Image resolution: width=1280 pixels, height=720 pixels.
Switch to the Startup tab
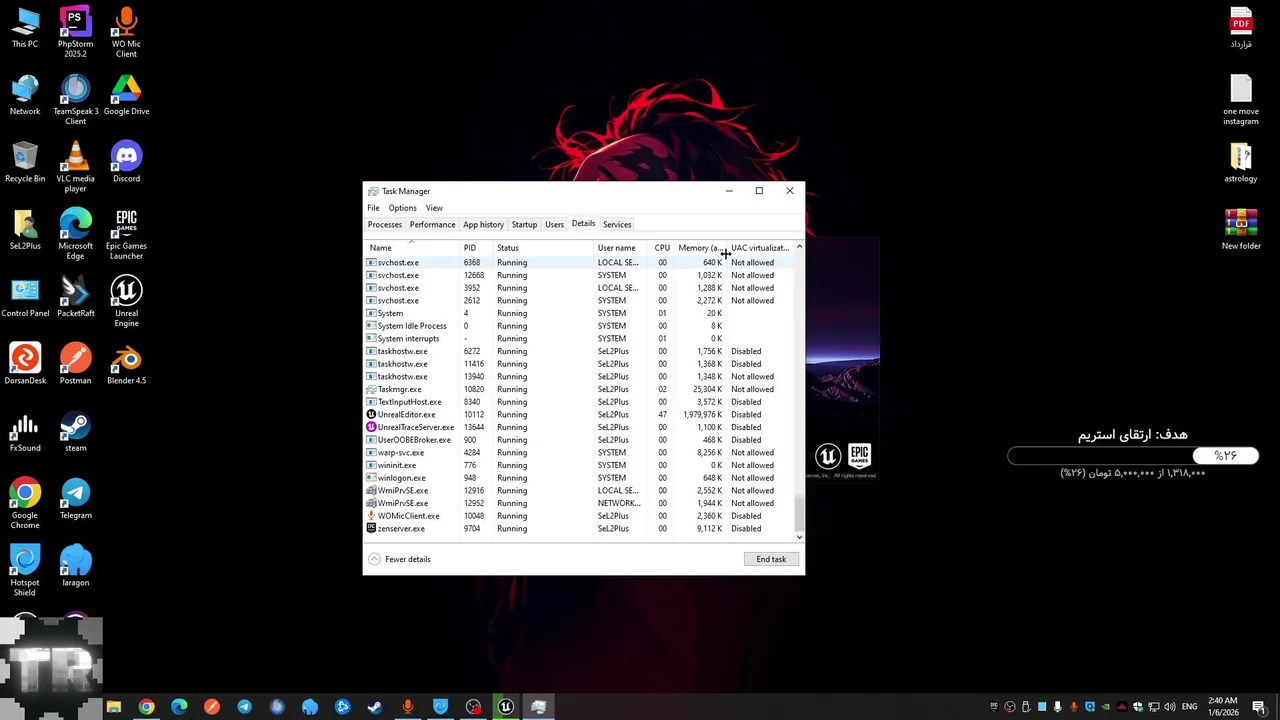point(524,225)
